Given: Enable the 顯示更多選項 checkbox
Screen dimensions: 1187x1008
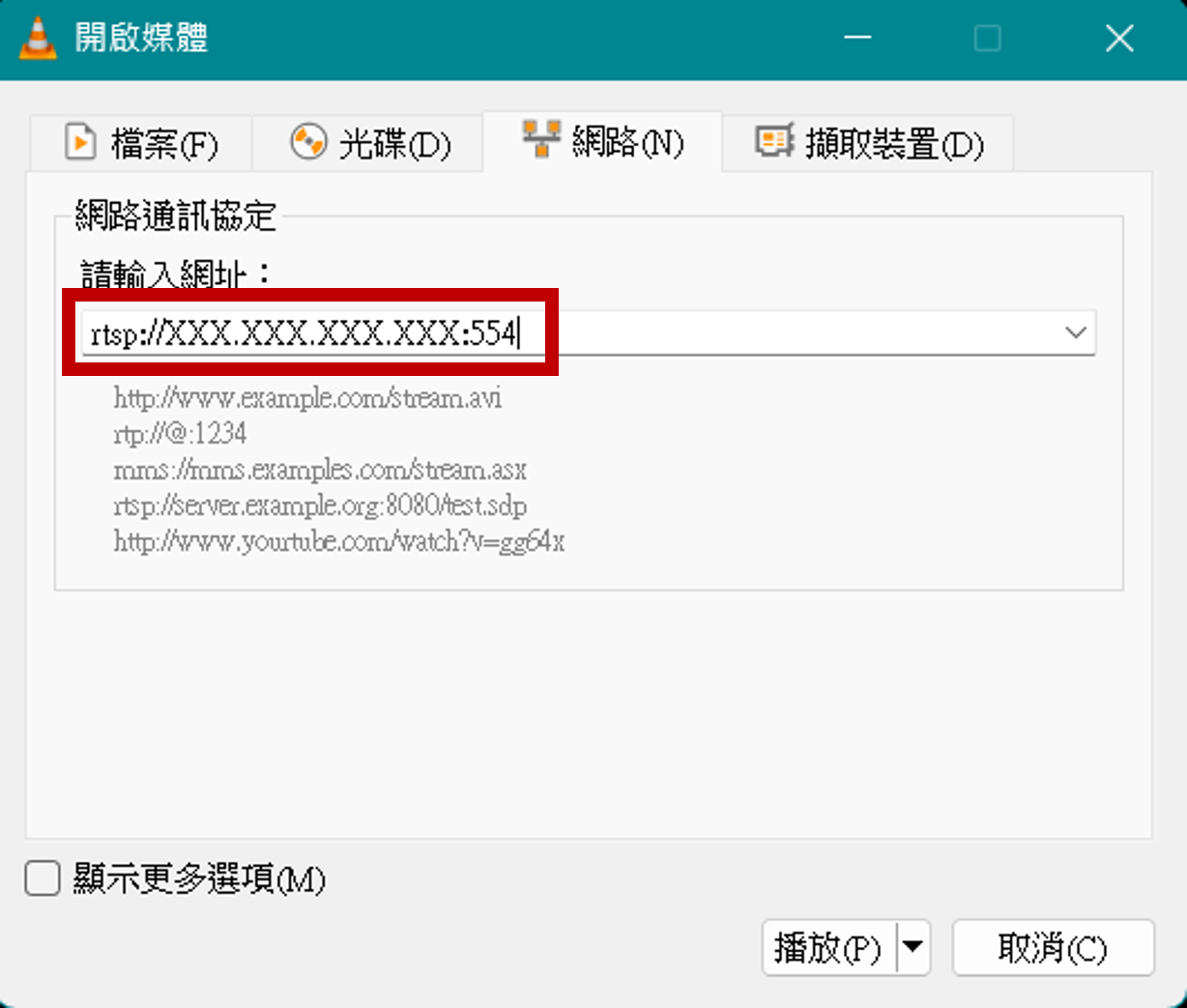Looking at the screenshot, I should (43, 878).
